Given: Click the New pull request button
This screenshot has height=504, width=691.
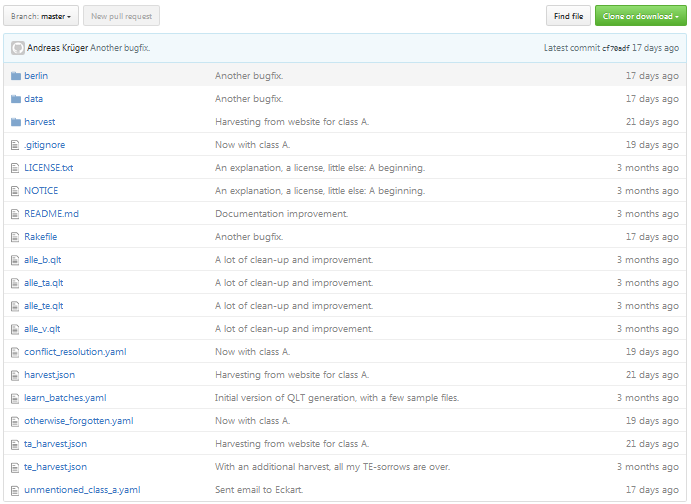Looking at the screenshot, I should point(122,16).
